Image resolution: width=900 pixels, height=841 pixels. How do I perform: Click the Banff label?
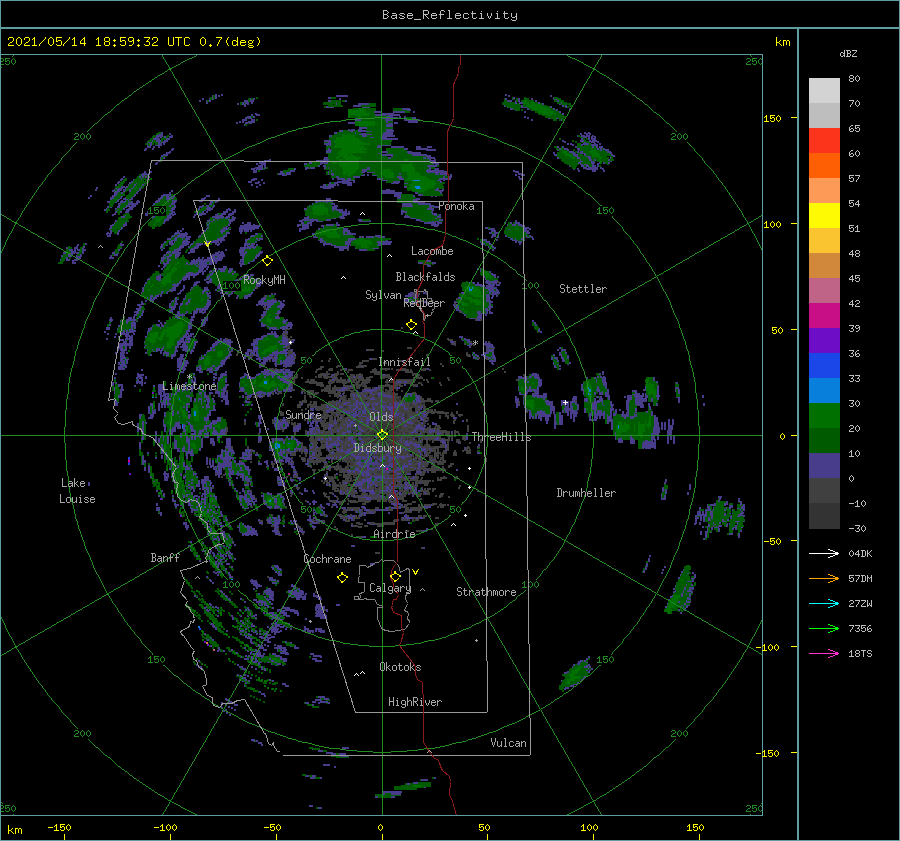[165, 557]
